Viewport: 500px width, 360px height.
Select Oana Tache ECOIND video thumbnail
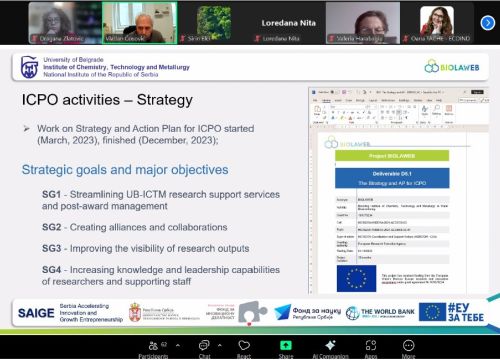tap(437, 23)
